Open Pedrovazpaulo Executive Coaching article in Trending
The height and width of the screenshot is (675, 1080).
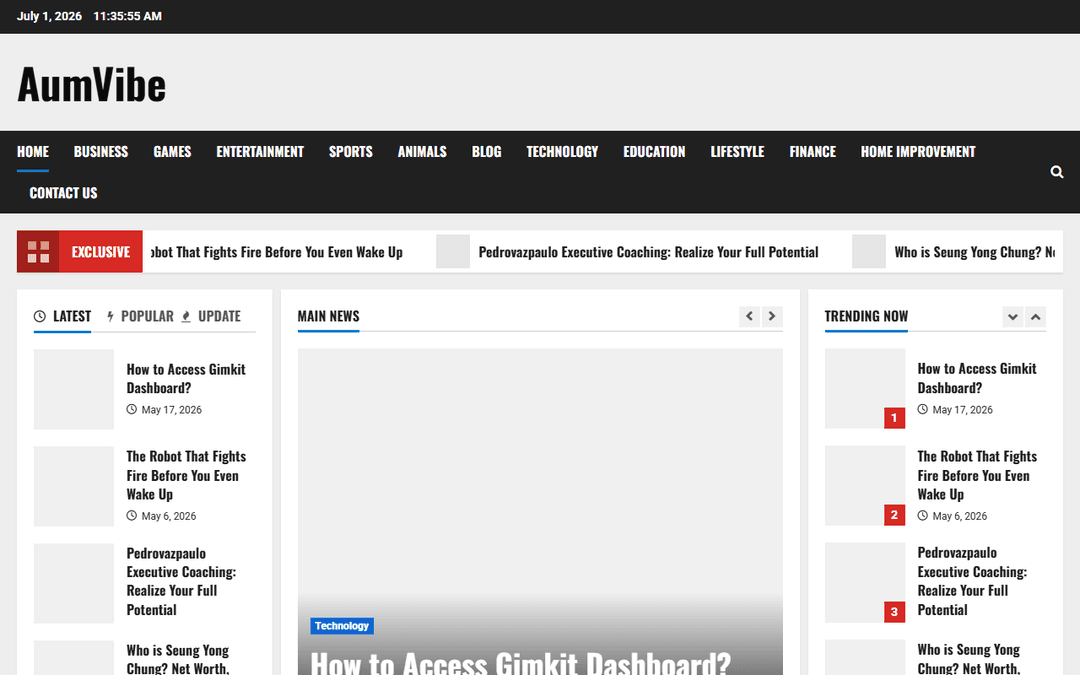(972, 581)
